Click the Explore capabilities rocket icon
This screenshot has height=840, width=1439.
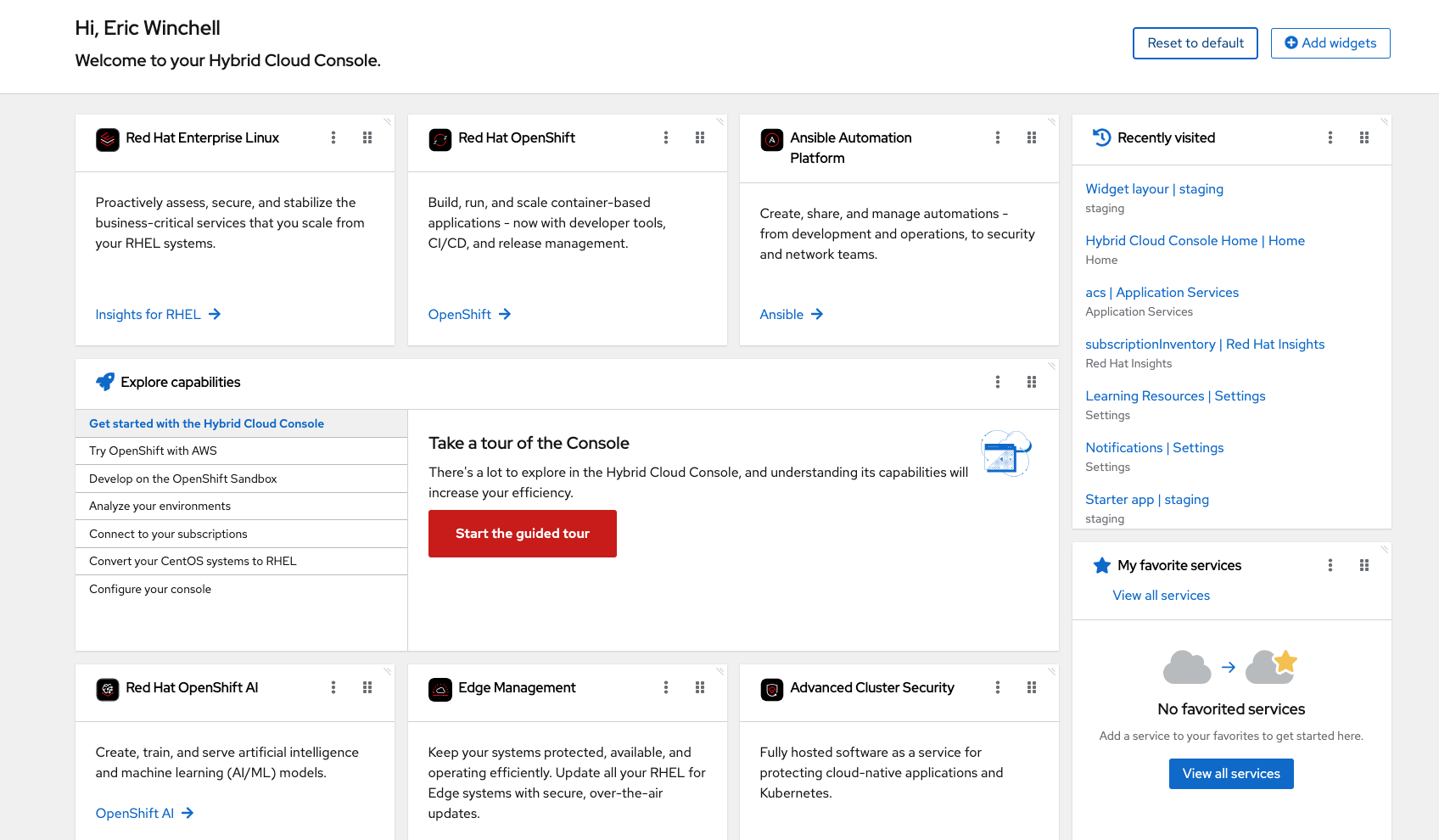coord(105,382)
